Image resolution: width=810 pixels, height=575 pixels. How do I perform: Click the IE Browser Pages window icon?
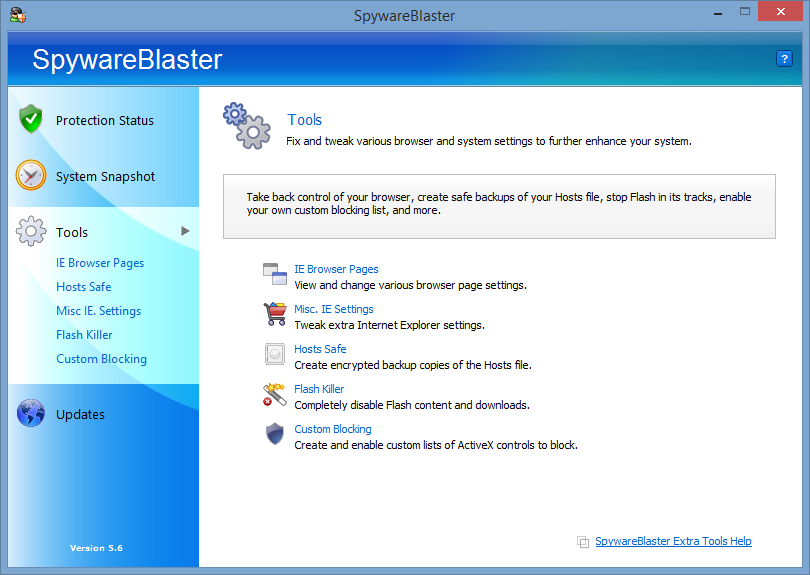(x=274, y=274)
